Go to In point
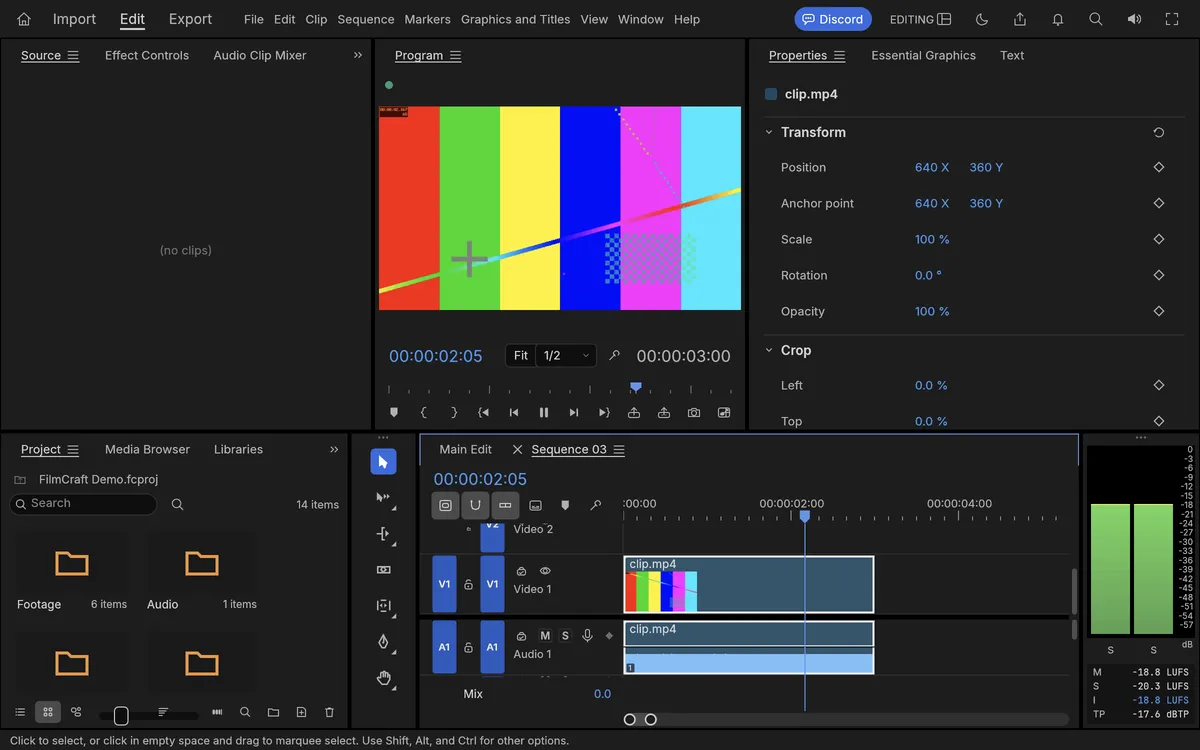Screen dimensions: 1200x750 484,412
